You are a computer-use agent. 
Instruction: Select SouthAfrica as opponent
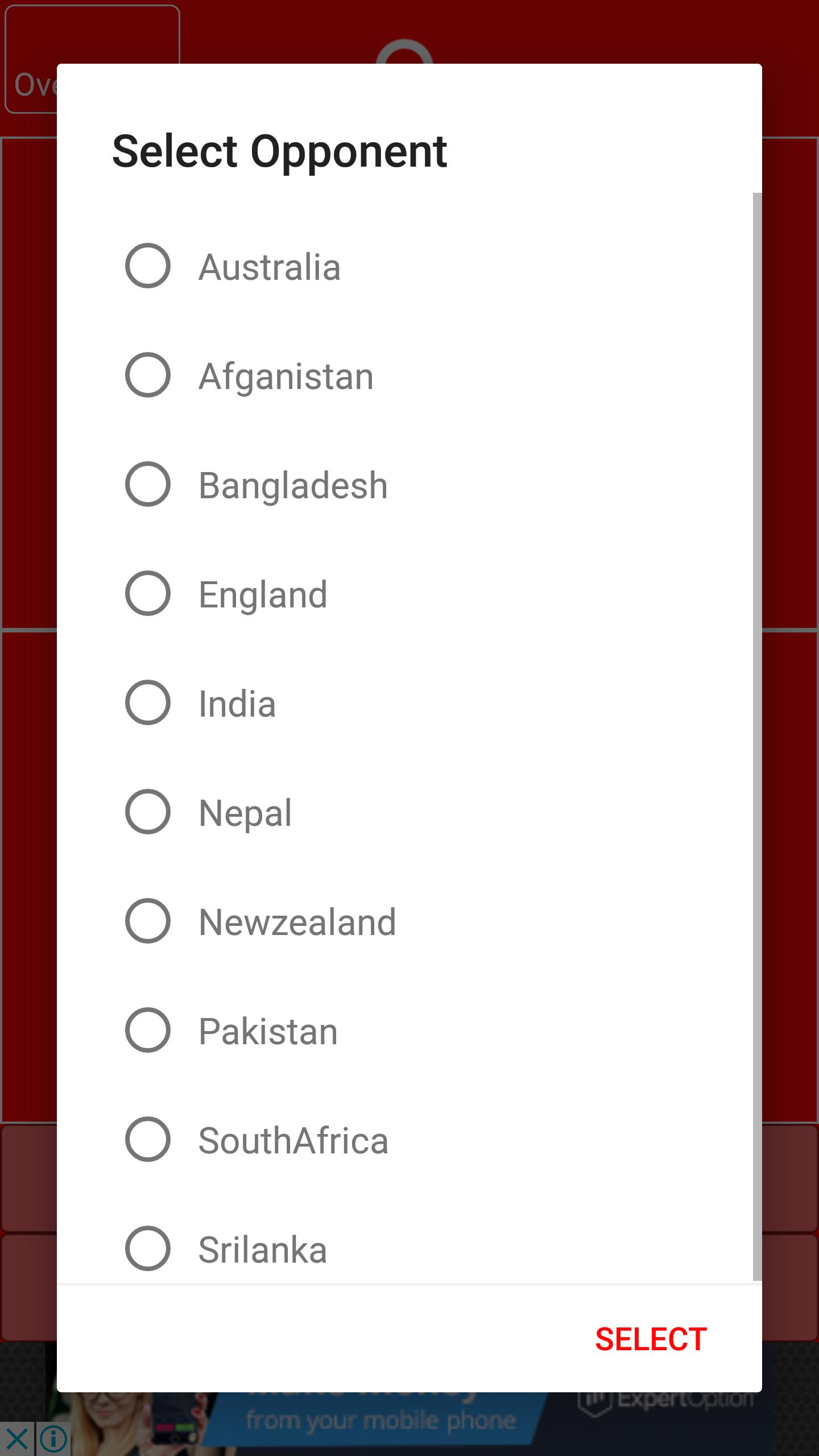pos(148,1139)
